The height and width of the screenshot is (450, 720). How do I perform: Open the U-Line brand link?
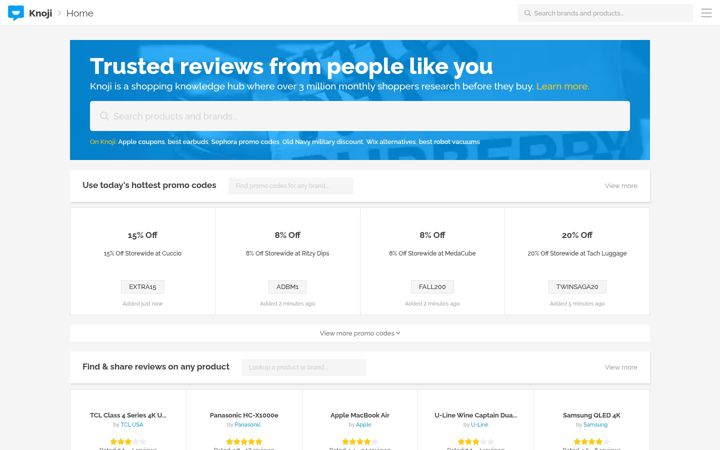pos(479,425)
